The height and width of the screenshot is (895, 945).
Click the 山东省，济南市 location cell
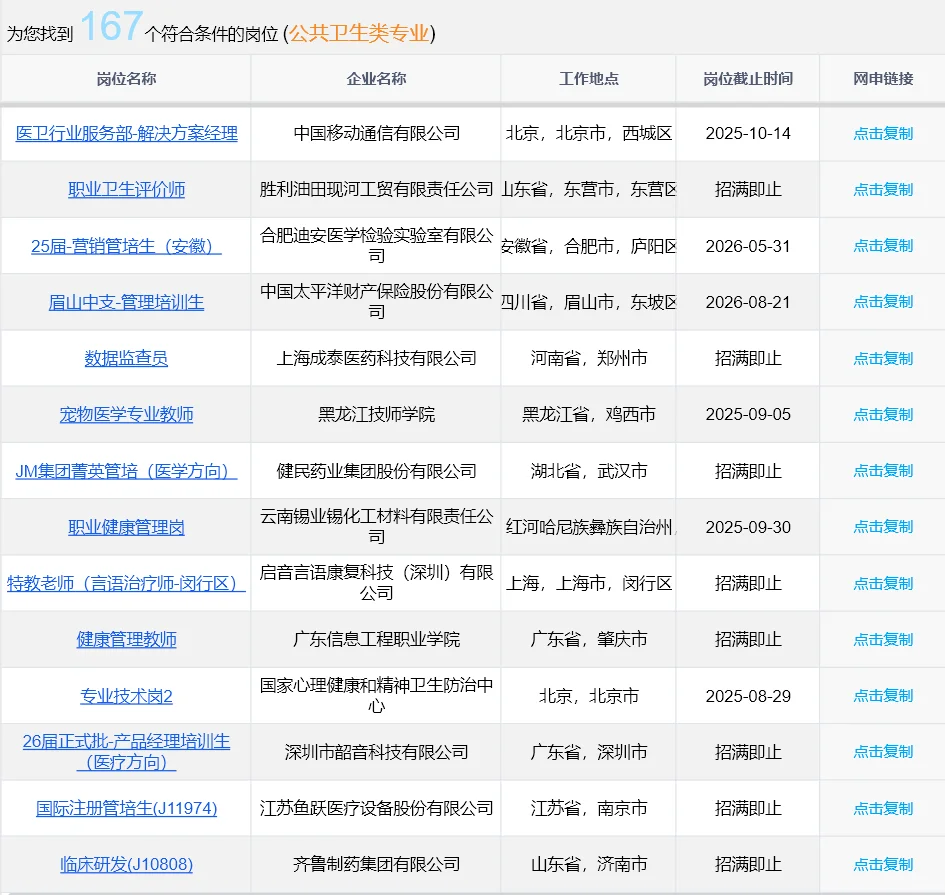click(589, 864)
